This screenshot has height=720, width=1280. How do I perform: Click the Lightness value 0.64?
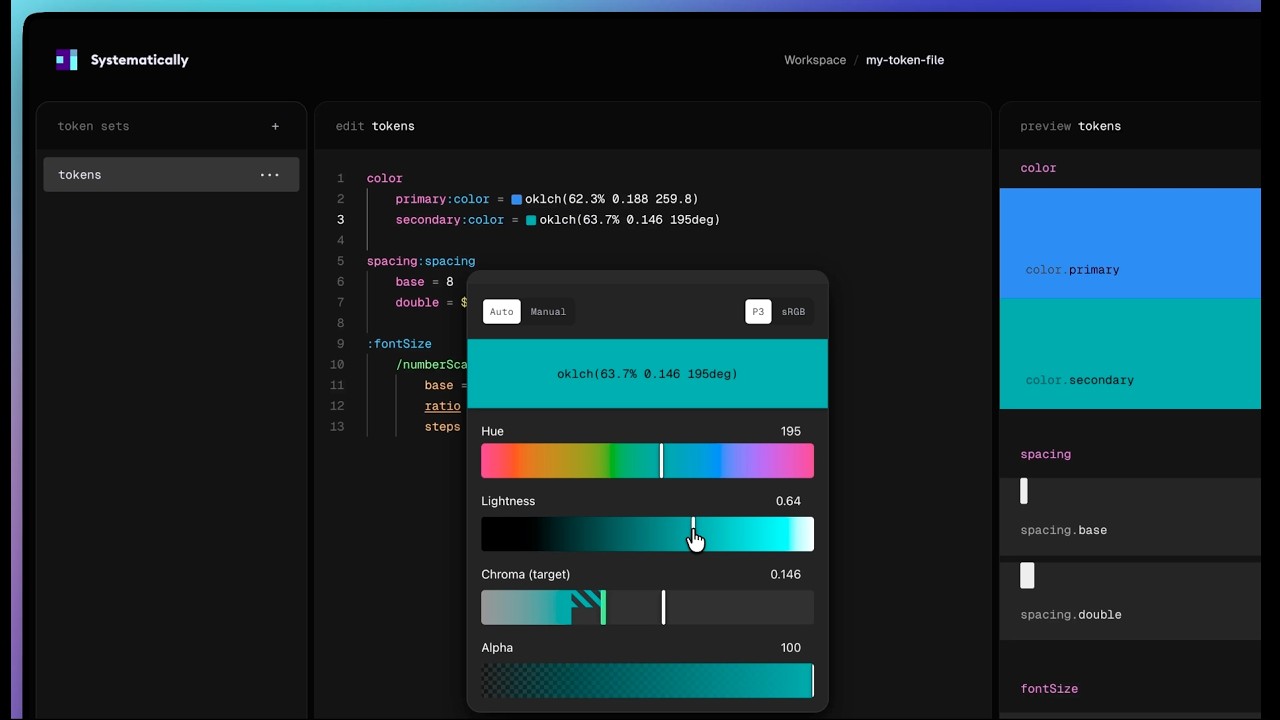click(x=788, y=501)
